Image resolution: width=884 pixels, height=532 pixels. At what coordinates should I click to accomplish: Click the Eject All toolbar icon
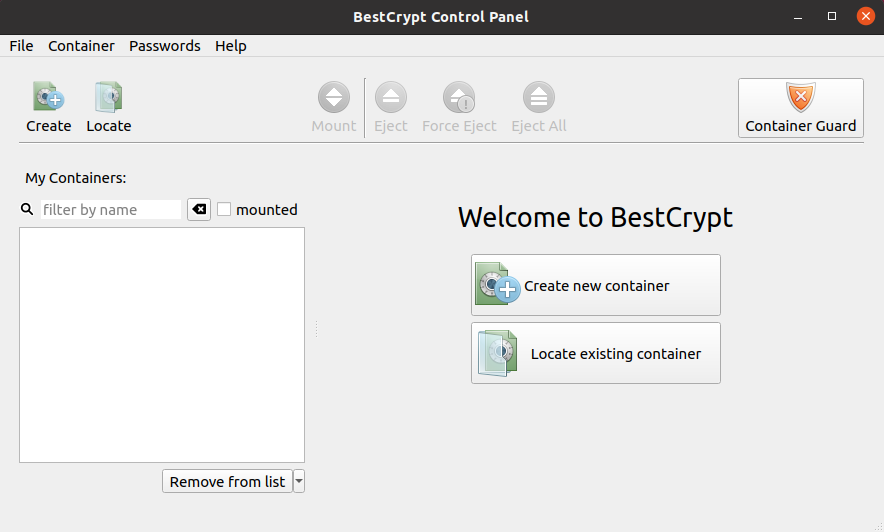(539, 97)
